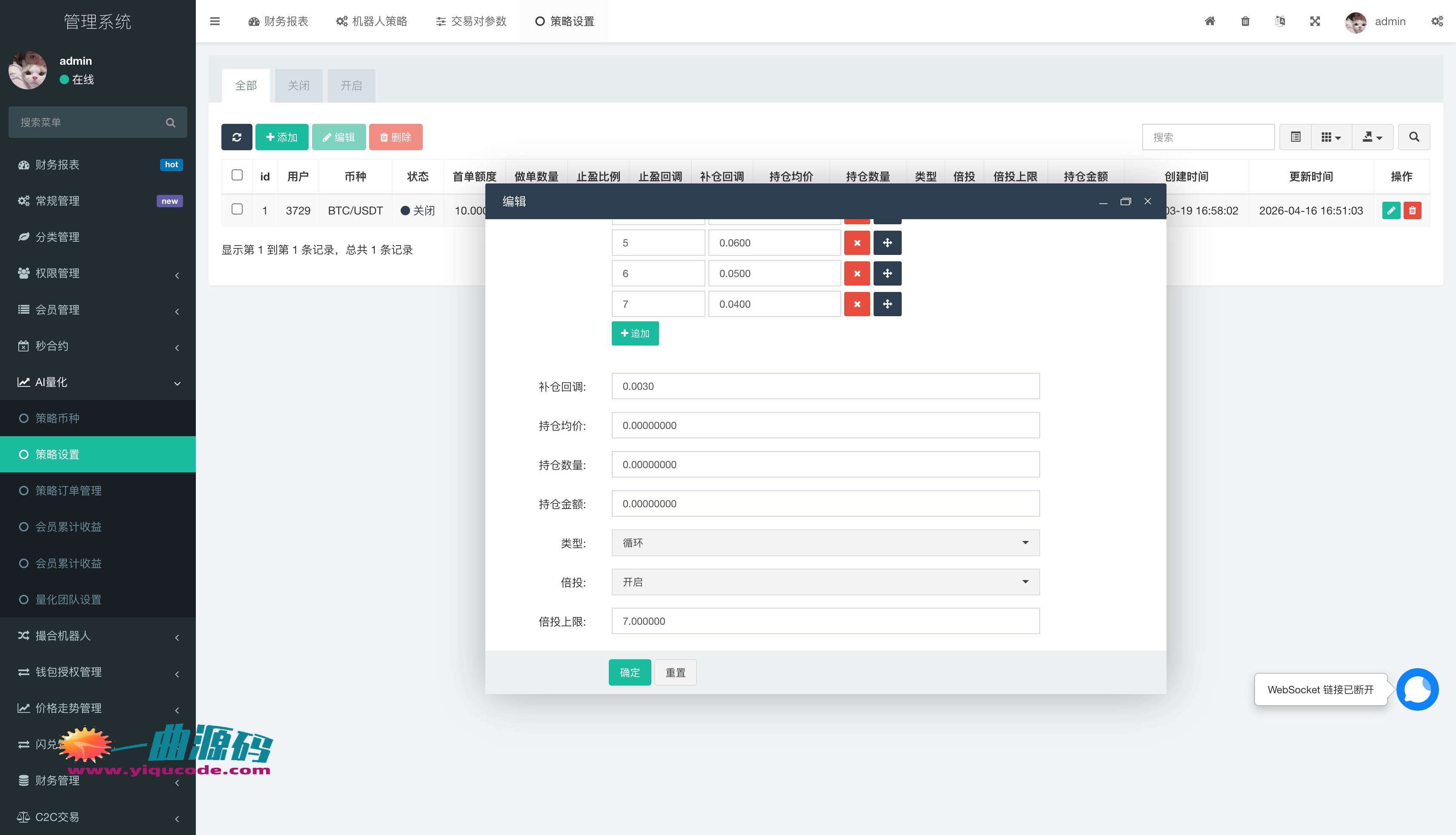Screen dimensions: 1456x835
Task: Open the fullscreen toggle icon in header
Action: [x=1315, y=21]
